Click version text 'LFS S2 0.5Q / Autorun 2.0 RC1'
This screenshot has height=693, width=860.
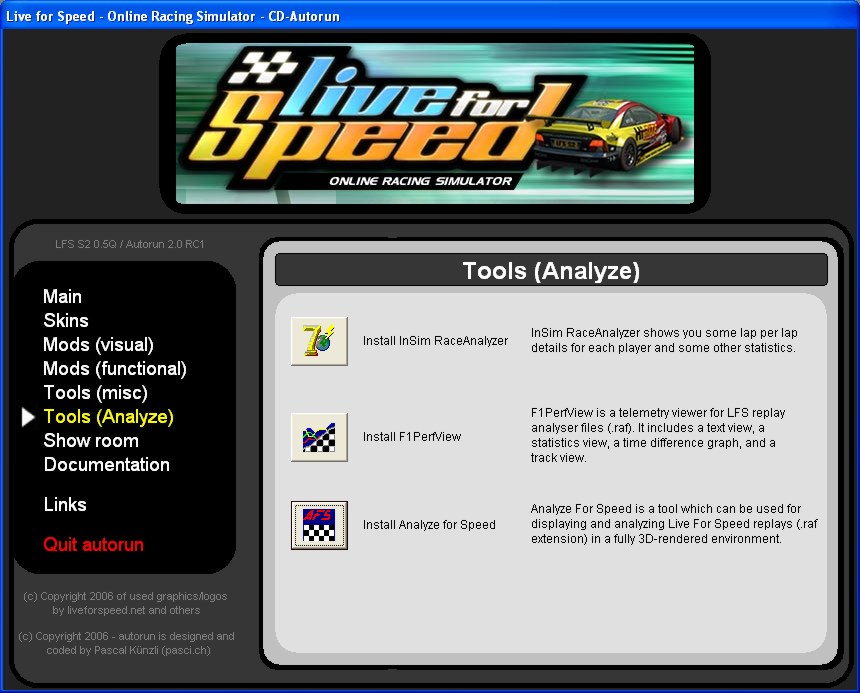(x=129, y=245)
